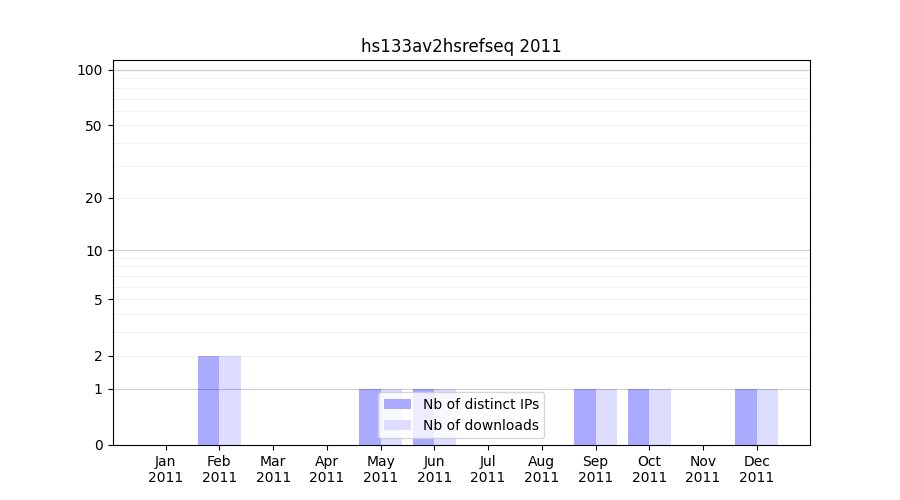The height and width of the screenshot is (500, 900).
Task: Click the Feb 2011 downloads bar
Action: [x=230, y=400]
